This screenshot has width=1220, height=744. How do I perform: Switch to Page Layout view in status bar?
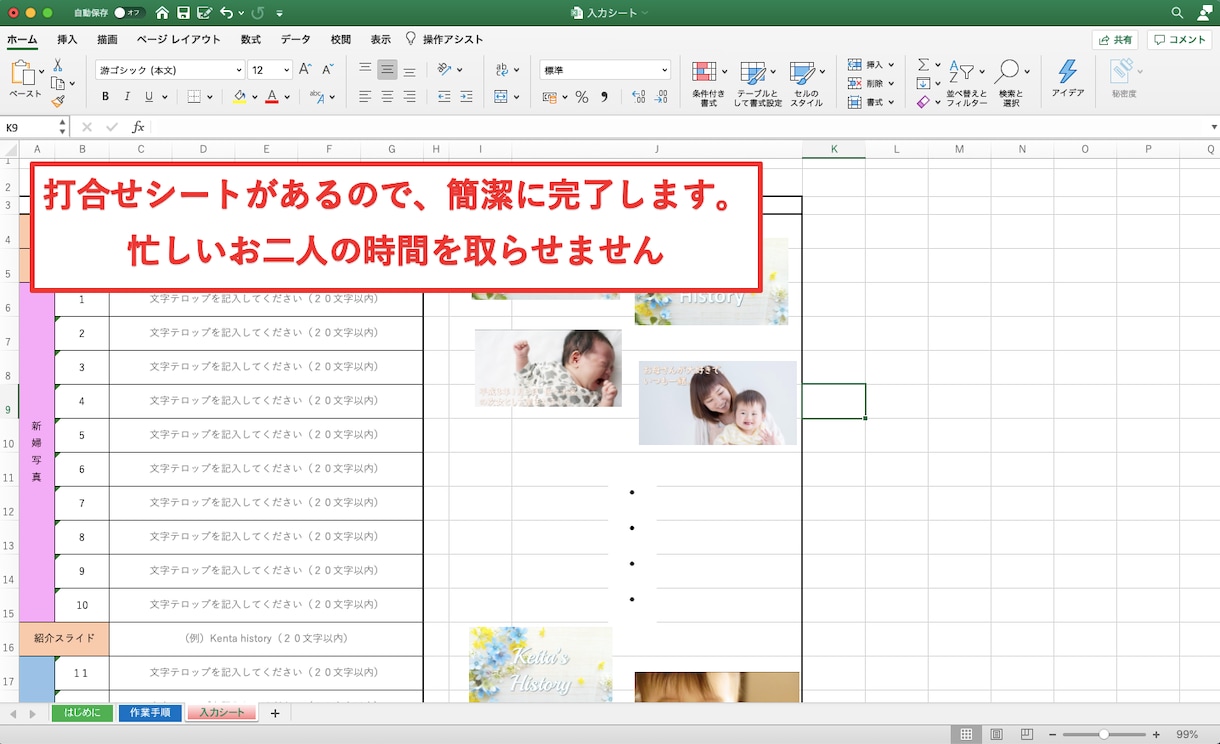996,735
